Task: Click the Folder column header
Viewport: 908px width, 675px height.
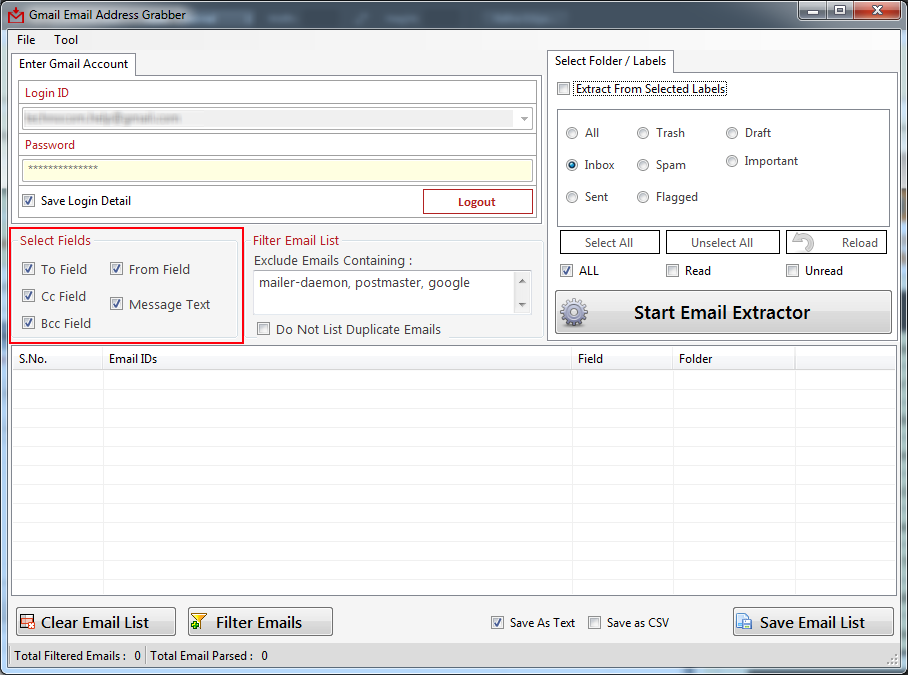Action: click(734, 359)
